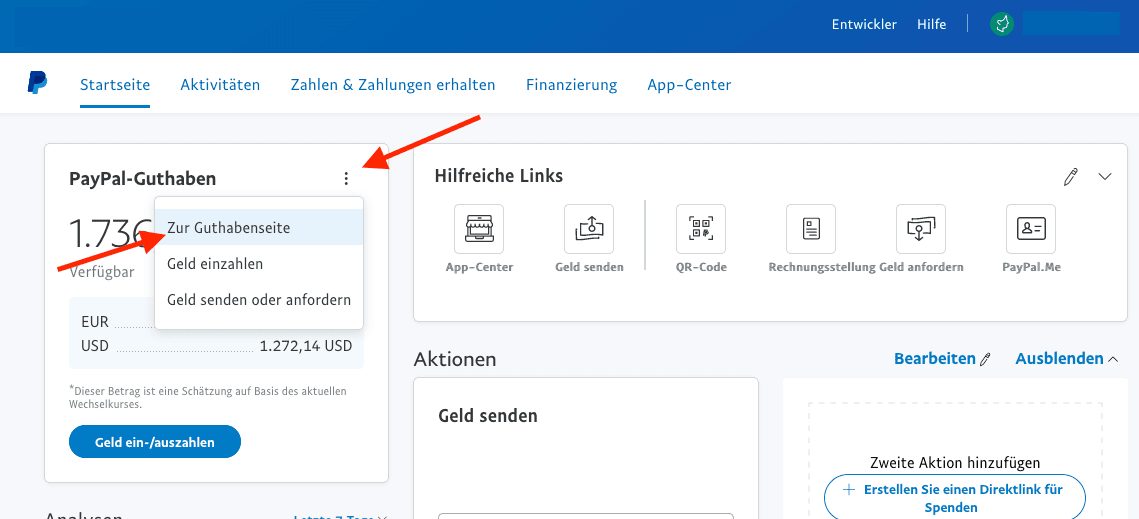This screenshot has height=519, width=1139.
Task: Click the Entwickler link in header
Action: [864, 25]
